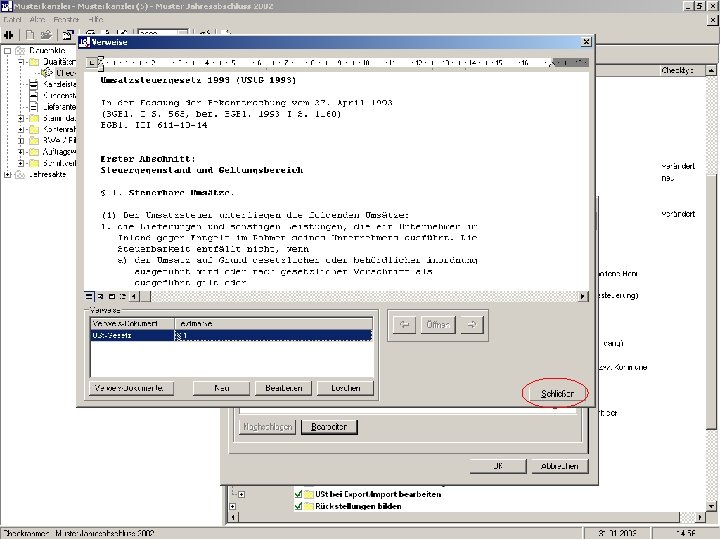Viewport: 720px width, 540px height.
Task: Click right arrow of law text scrollbar
Action: [x=583, y=296]
